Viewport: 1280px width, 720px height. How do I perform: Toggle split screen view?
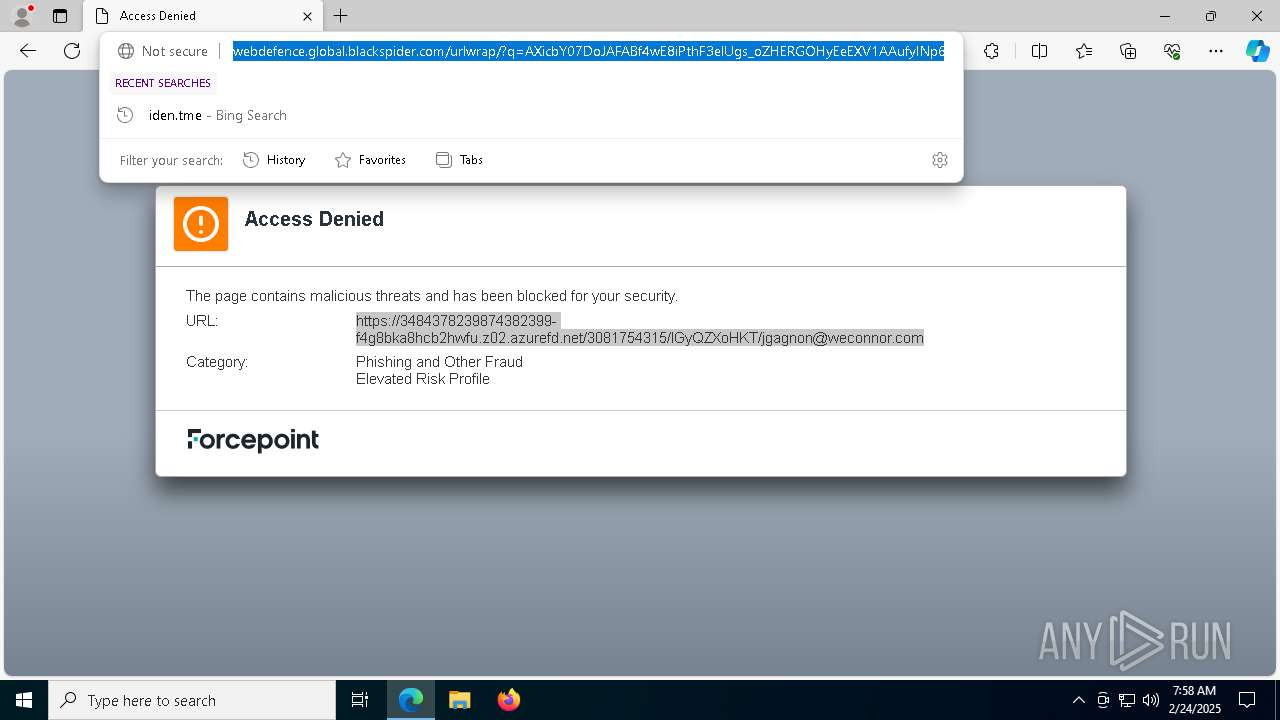[1039, 51]
